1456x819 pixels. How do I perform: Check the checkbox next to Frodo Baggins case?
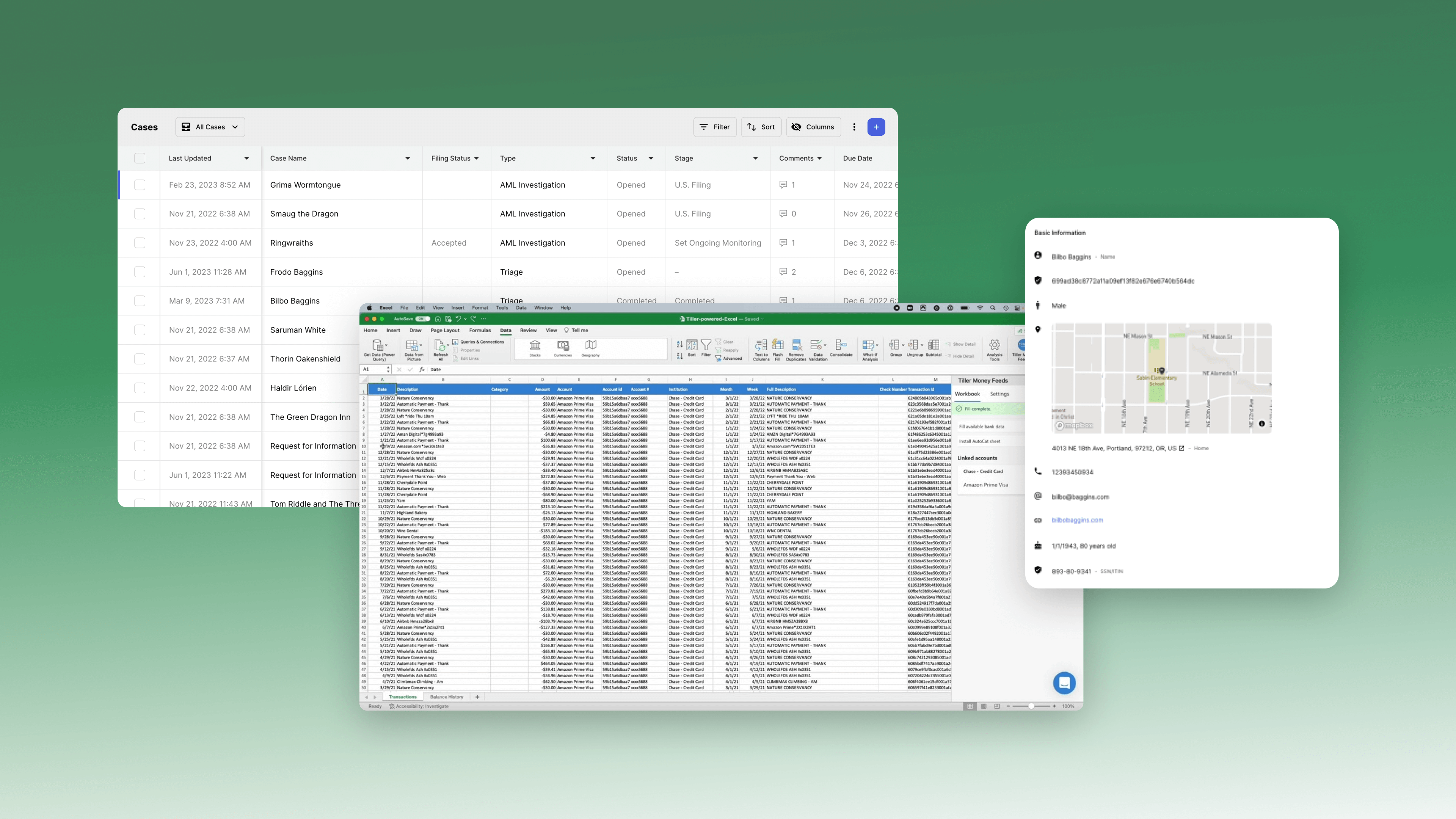(x=140, y=271)
